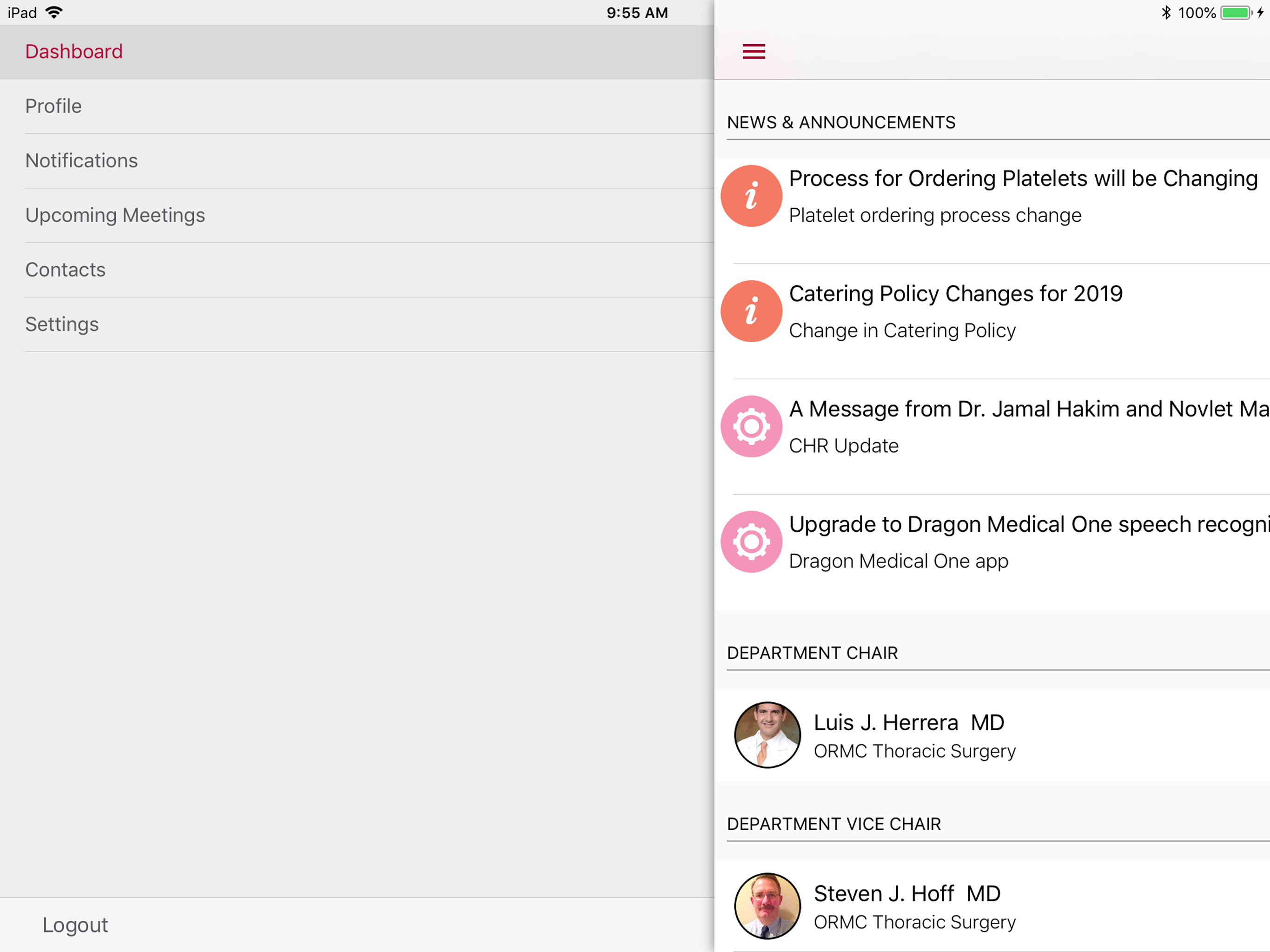
Task: Open the Dashboard menu item
Action: click(357, 52)
